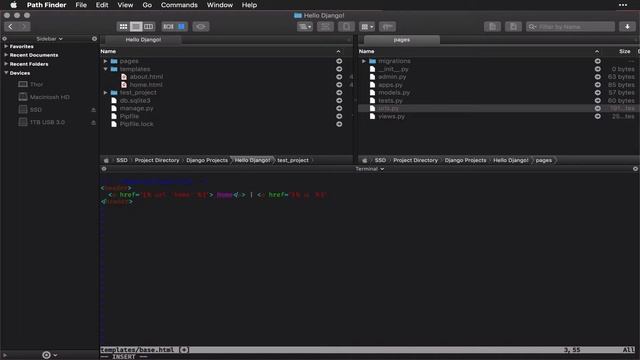Go back with the left arrow toolbar button
Viewport: 640px width, 360px height.
point(11,27)
